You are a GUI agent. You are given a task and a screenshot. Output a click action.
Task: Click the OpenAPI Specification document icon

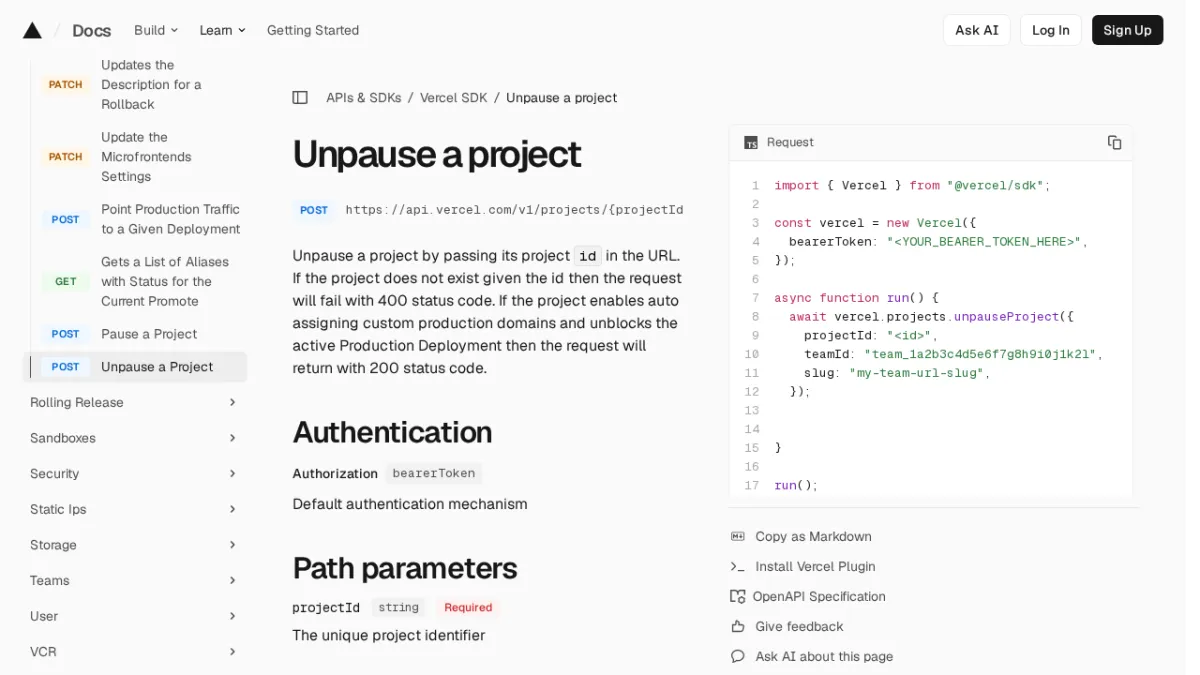tap(738, 596)
